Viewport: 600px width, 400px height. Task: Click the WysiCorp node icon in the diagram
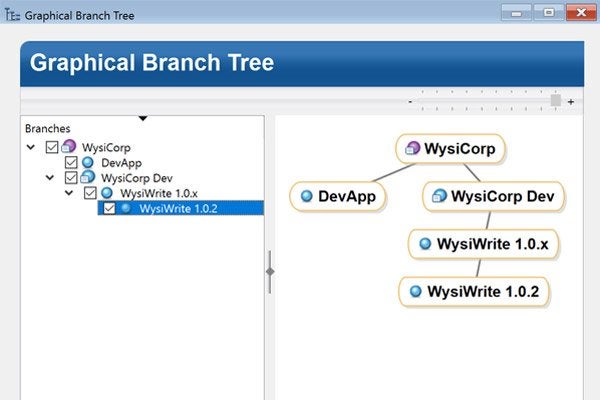click(412, 148)
